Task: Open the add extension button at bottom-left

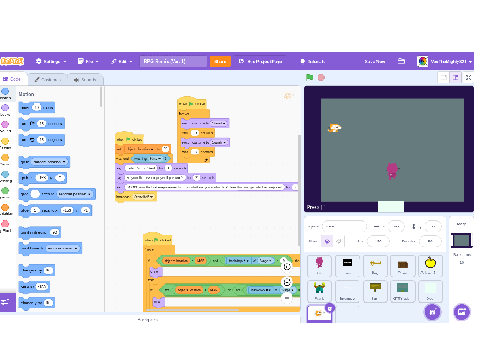Action: point(8,302)
